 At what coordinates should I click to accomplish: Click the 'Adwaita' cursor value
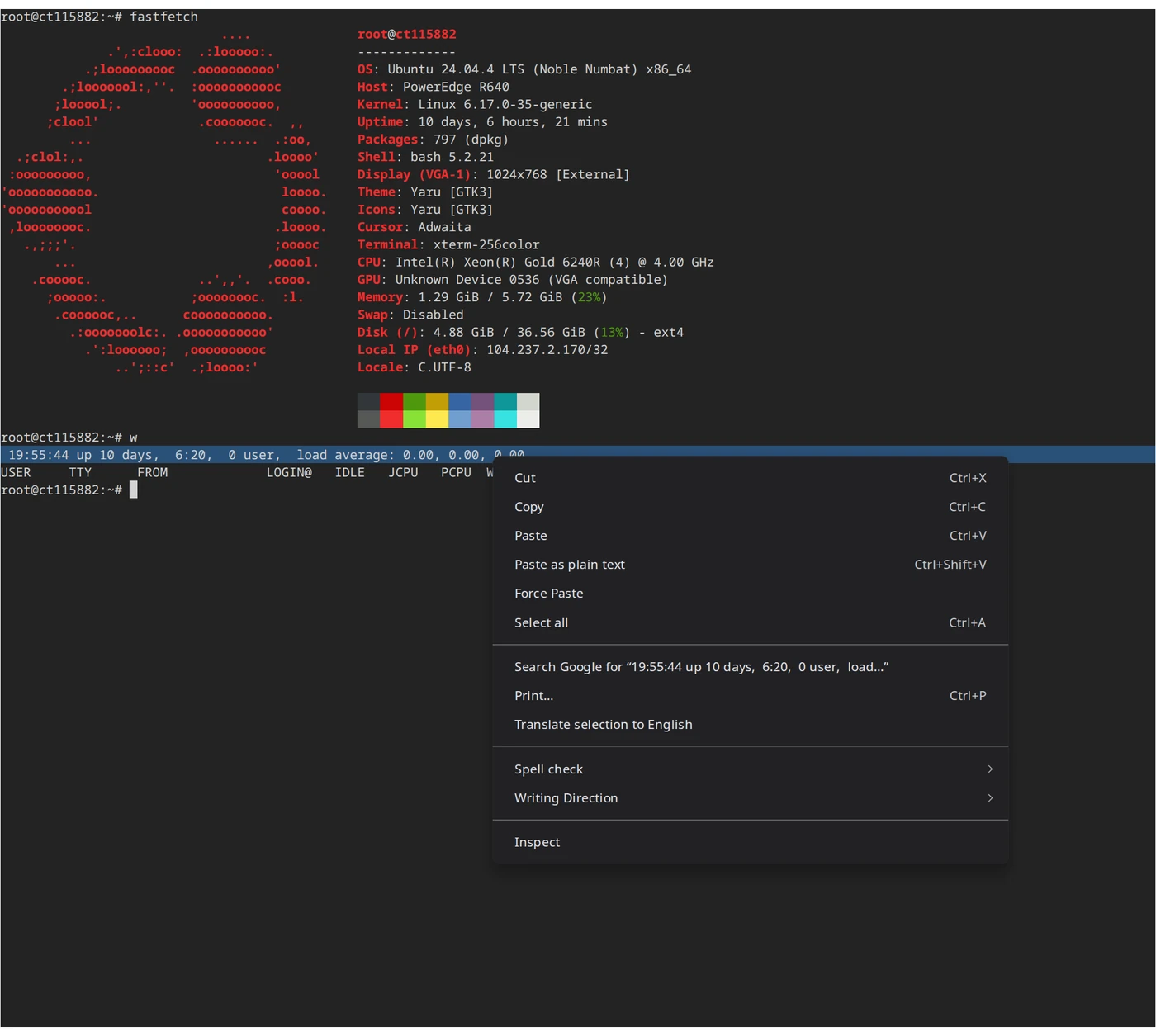[444, 227]
